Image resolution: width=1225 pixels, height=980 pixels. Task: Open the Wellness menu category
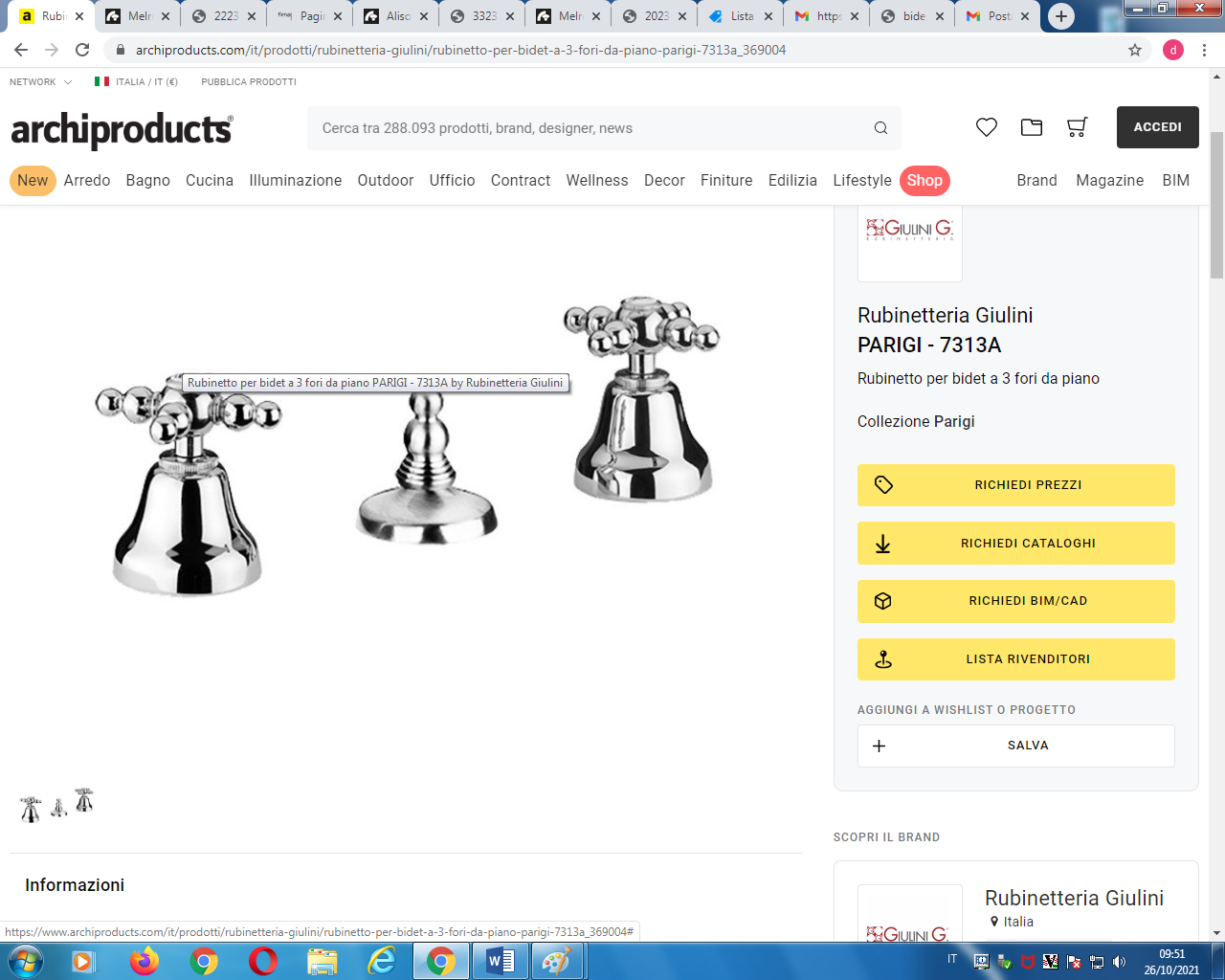coord(597,180)
